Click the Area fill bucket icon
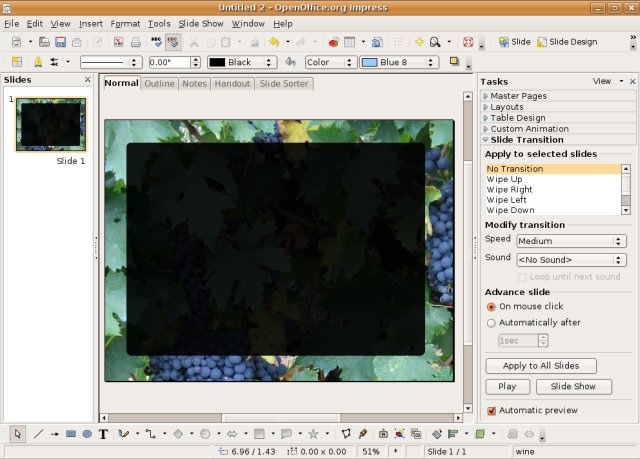Screen dimensions: 640x459 click(x=291, y=62)
